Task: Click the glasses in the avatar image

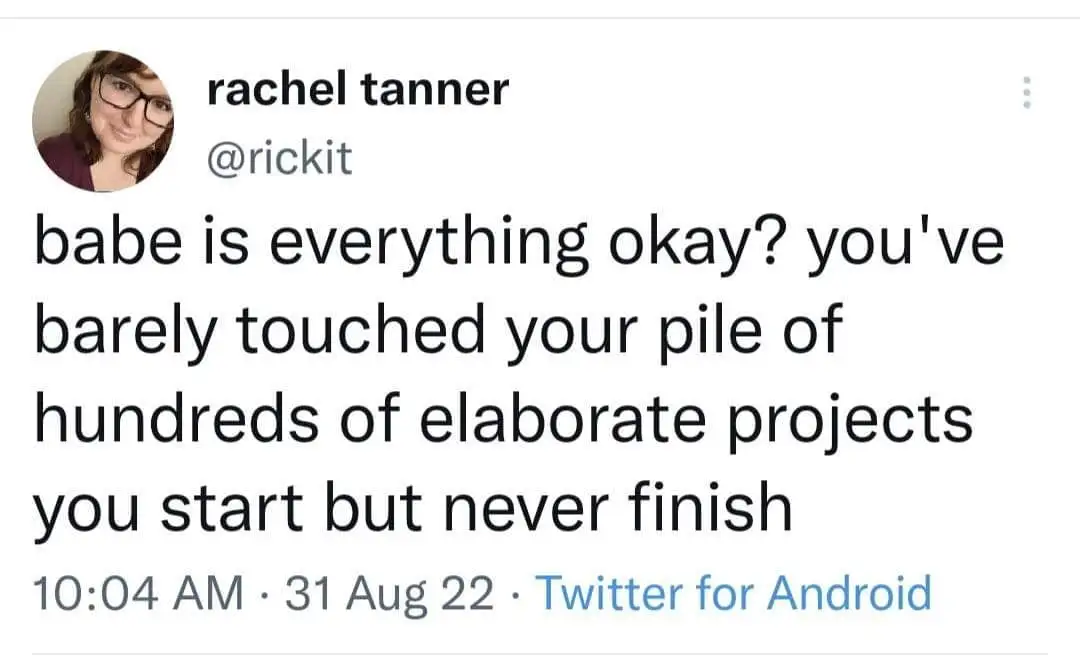Action: click(134, 102)
